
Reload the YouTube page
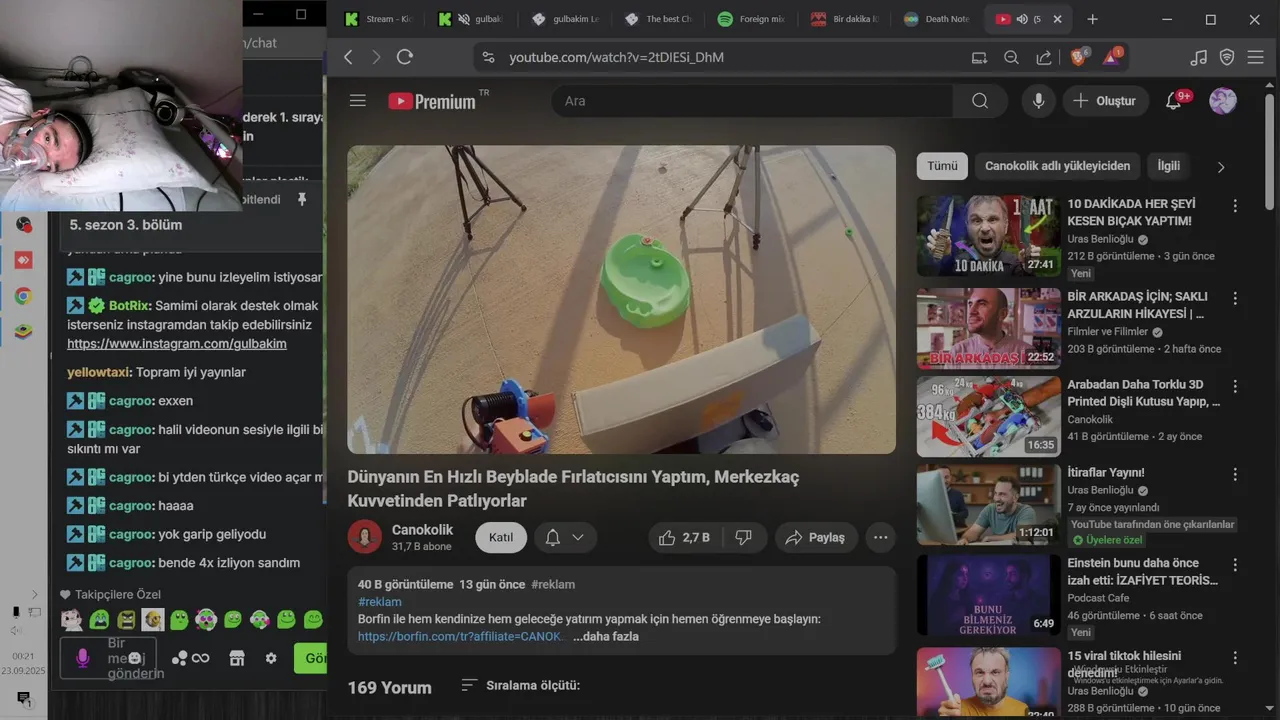(x=405, y=57)
